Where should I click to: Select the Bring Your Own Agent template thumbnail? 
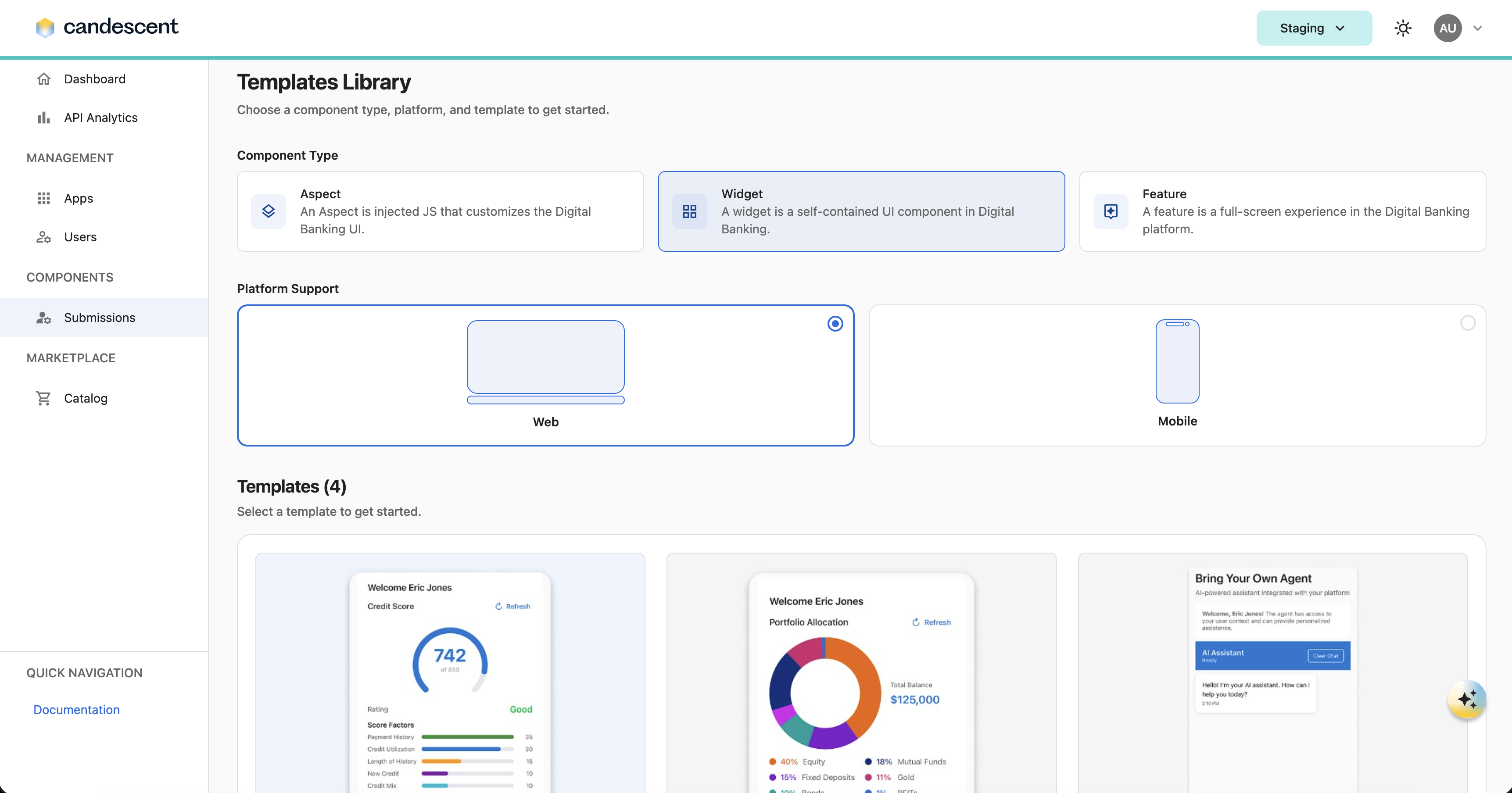[1272, 673]
